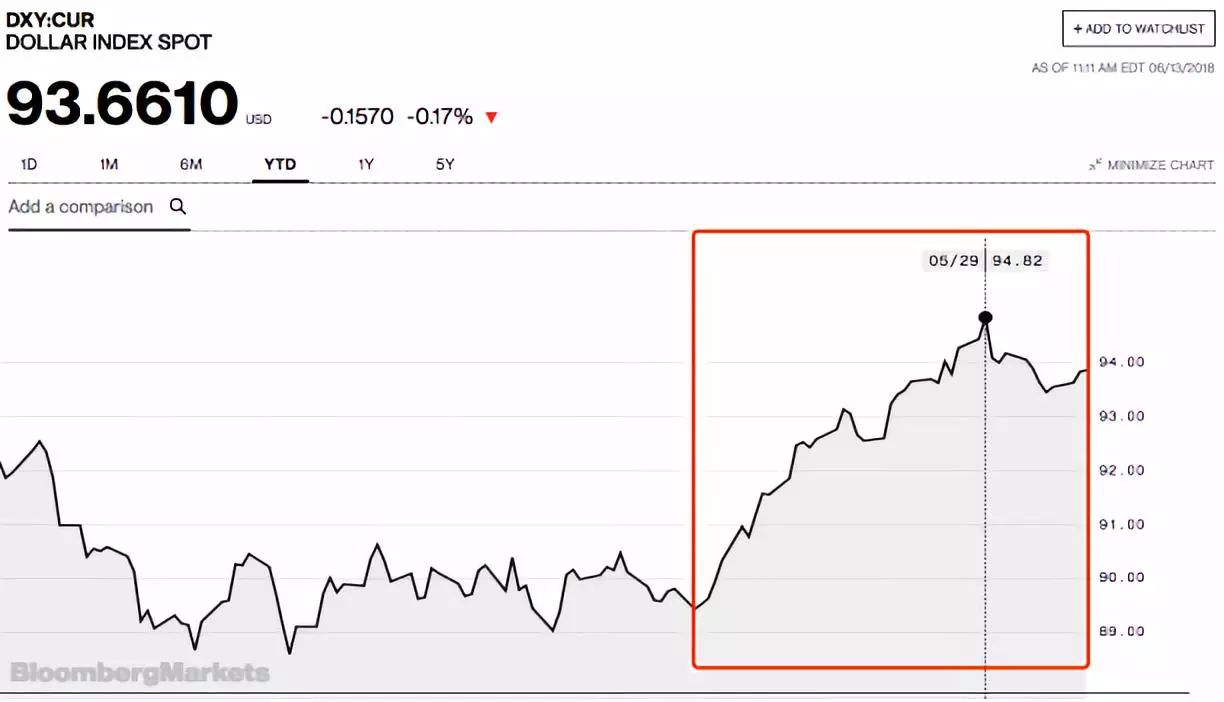The height and width of the screenshot is (702, 1224).
Task: Click the 93.6610 price value
Action: click(x=122, y=103)
